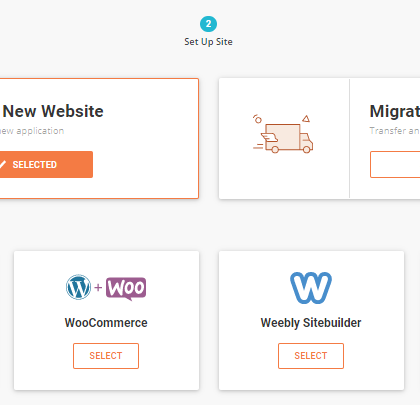Choose the Migrate Website heading
This screenshot has width=420, height=405.
pos(395,111)
